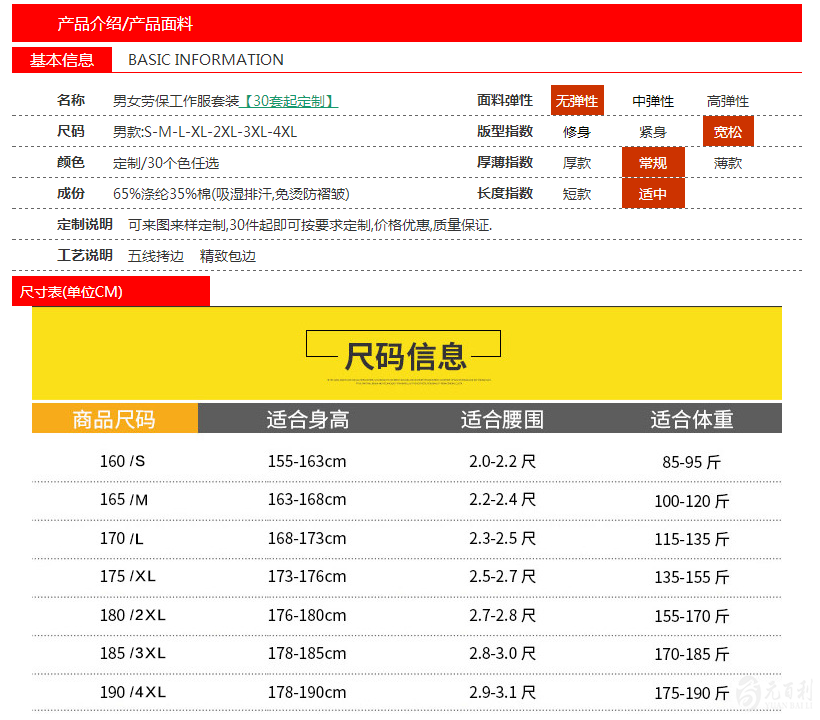Screen dimensions: 820x720
Task: Click the 2.0-2.2 尺 waist cell
Action: click(502, 461)
